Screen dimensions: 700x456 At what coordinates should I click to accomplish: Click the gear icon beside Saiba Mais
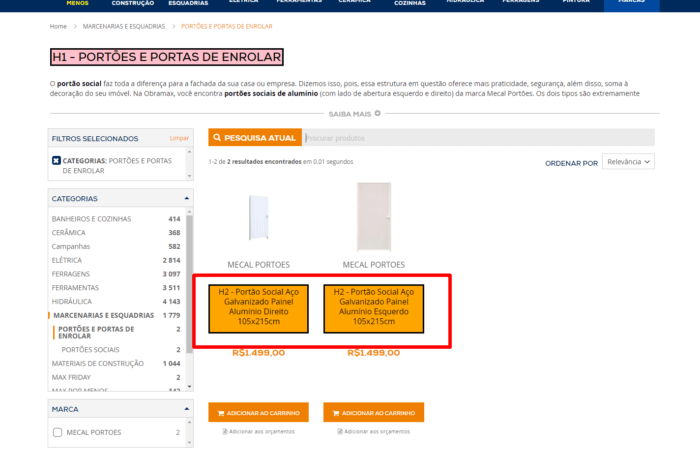pos(377,114)
